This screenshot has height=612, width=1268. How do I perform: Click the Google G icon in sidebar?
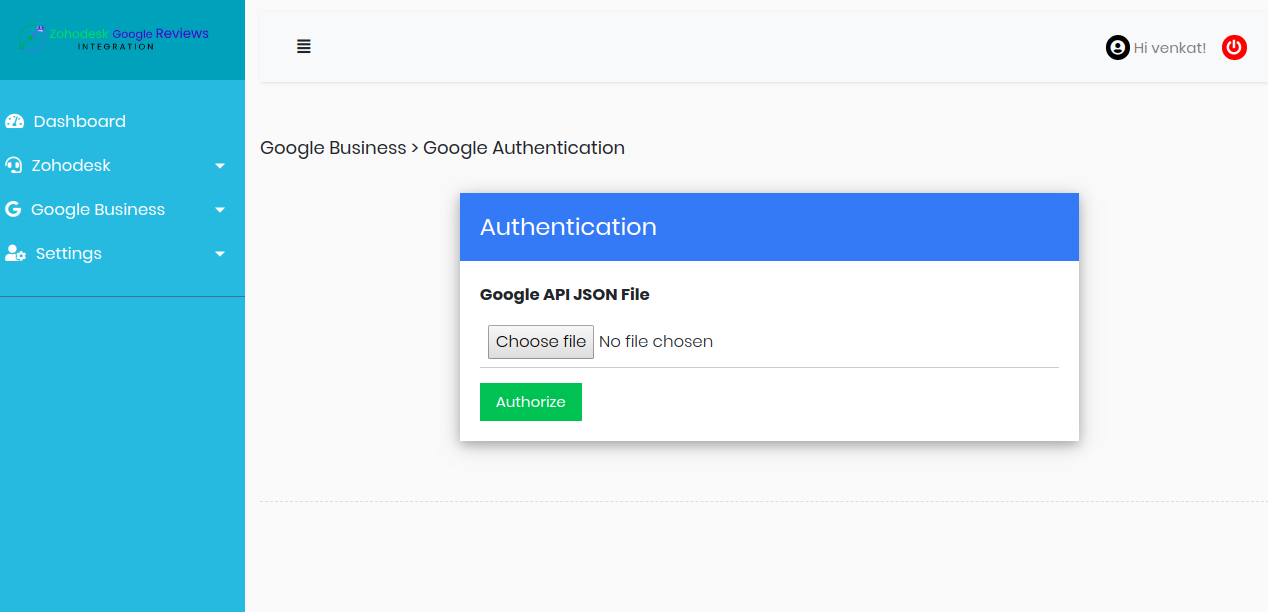[x=13, y=209]
